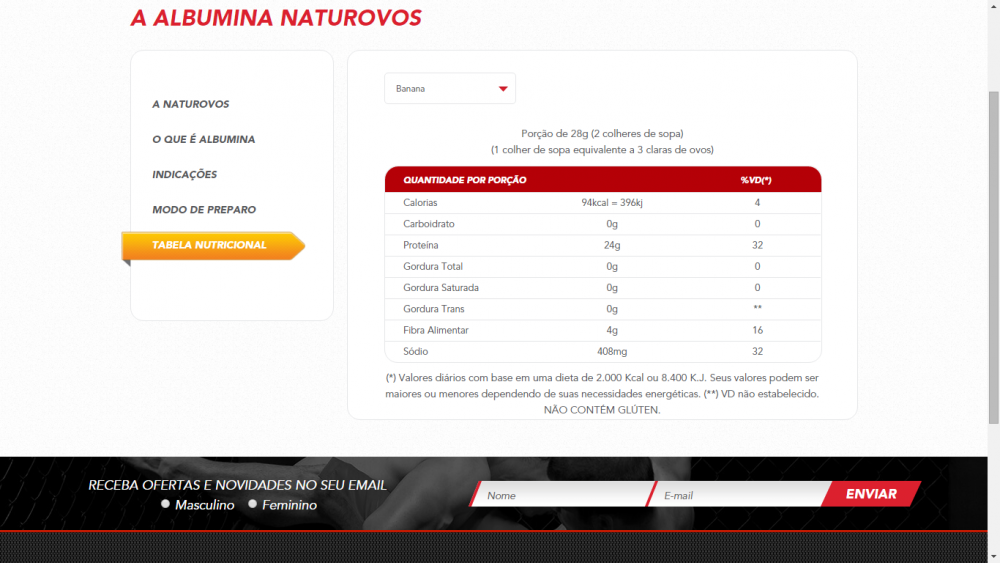Select the Tabela Nutricional tab
This screenshot has width=1000, height=563.
pos(213,245)
